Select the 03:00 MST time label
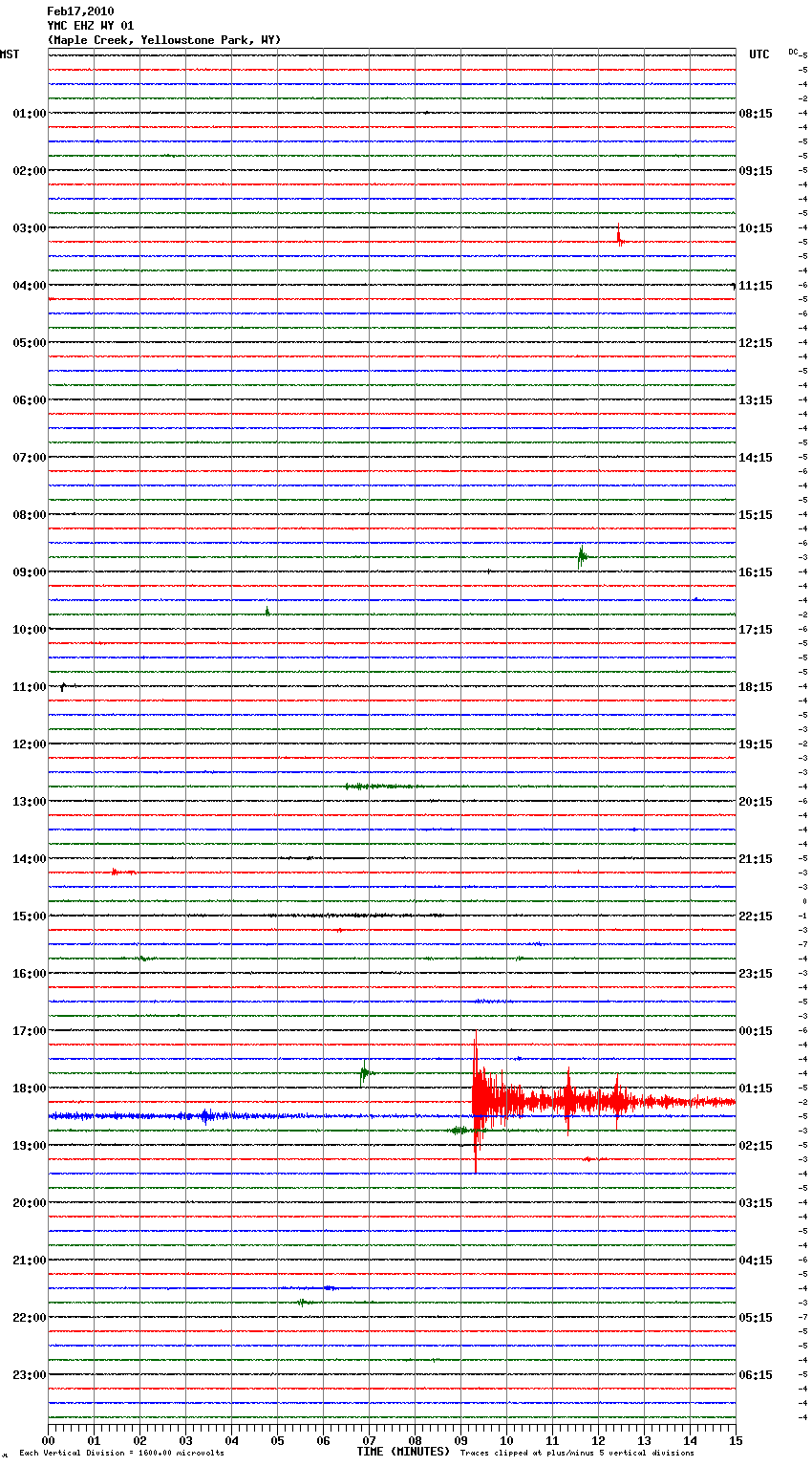The height and width of the screenshot is (1466, 812). coord(30,228)
